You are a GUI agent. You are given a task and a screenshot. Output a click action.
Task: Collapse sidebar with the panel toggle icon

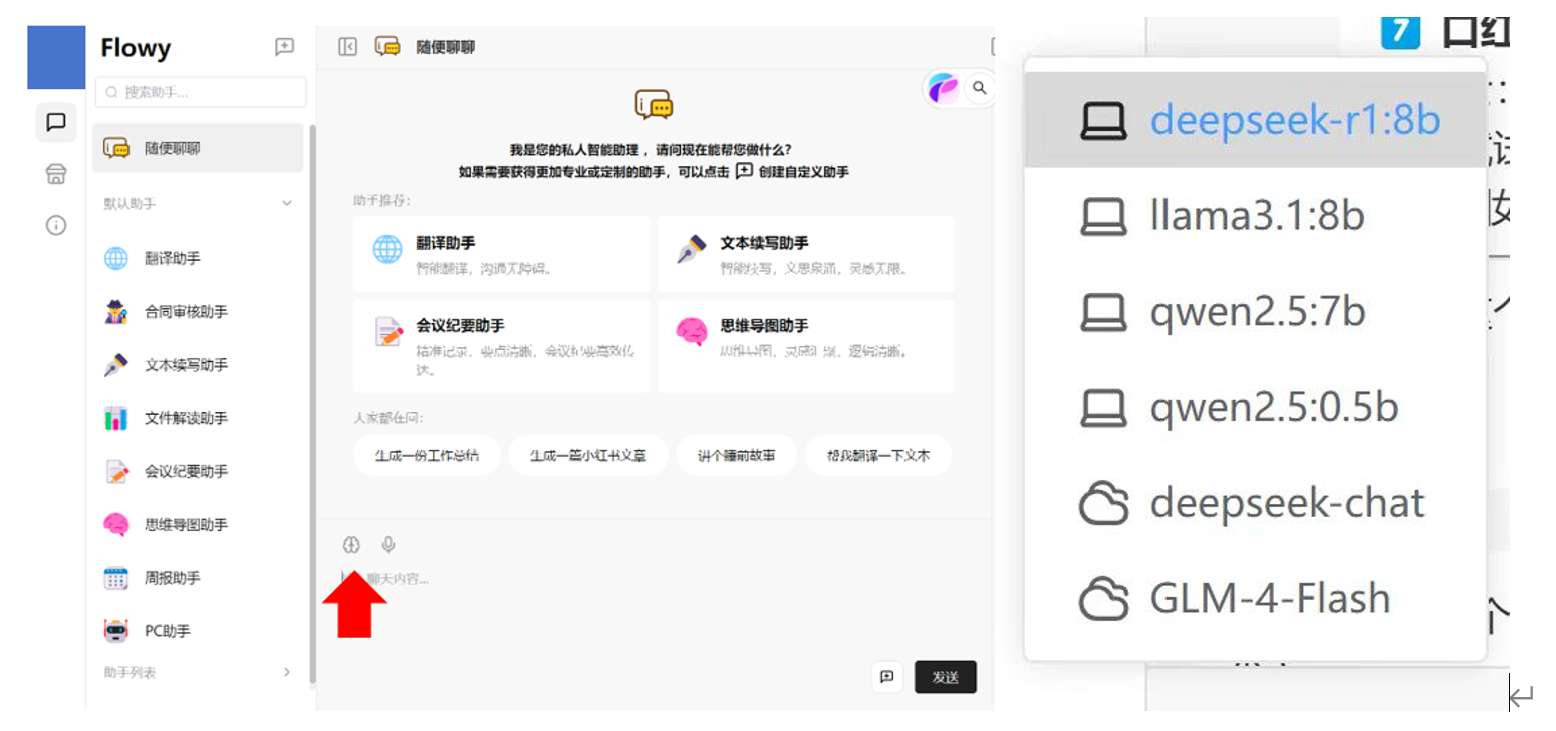click(347, 47)
